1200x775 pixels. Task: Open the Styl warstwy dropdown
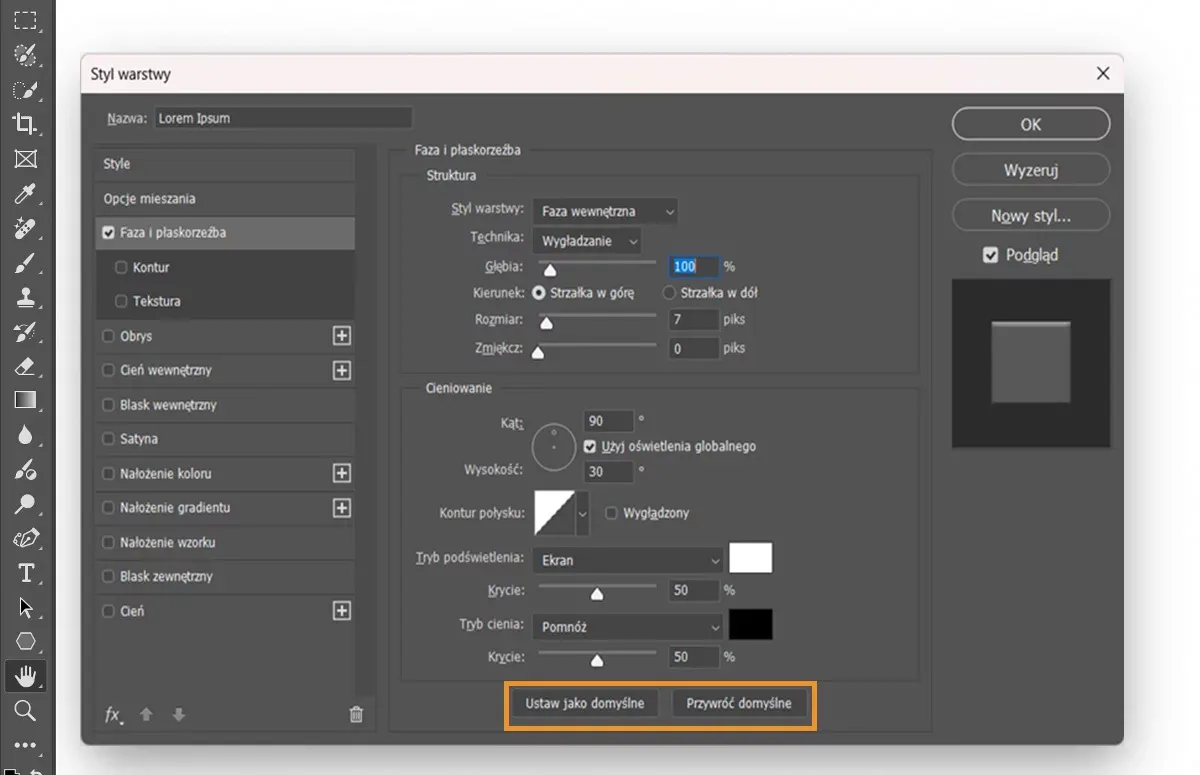(x=604, y=211)
